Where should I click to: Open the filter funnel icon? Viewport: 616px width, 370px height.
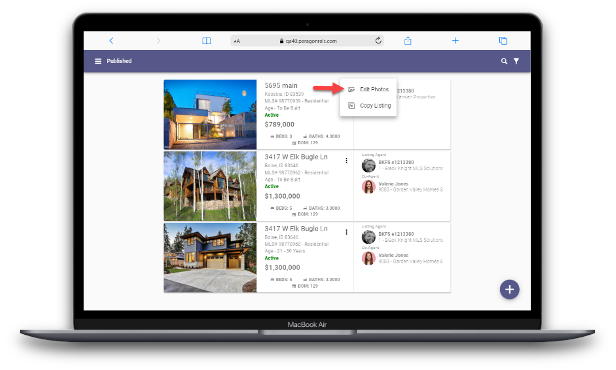click(x=516, y=61)
